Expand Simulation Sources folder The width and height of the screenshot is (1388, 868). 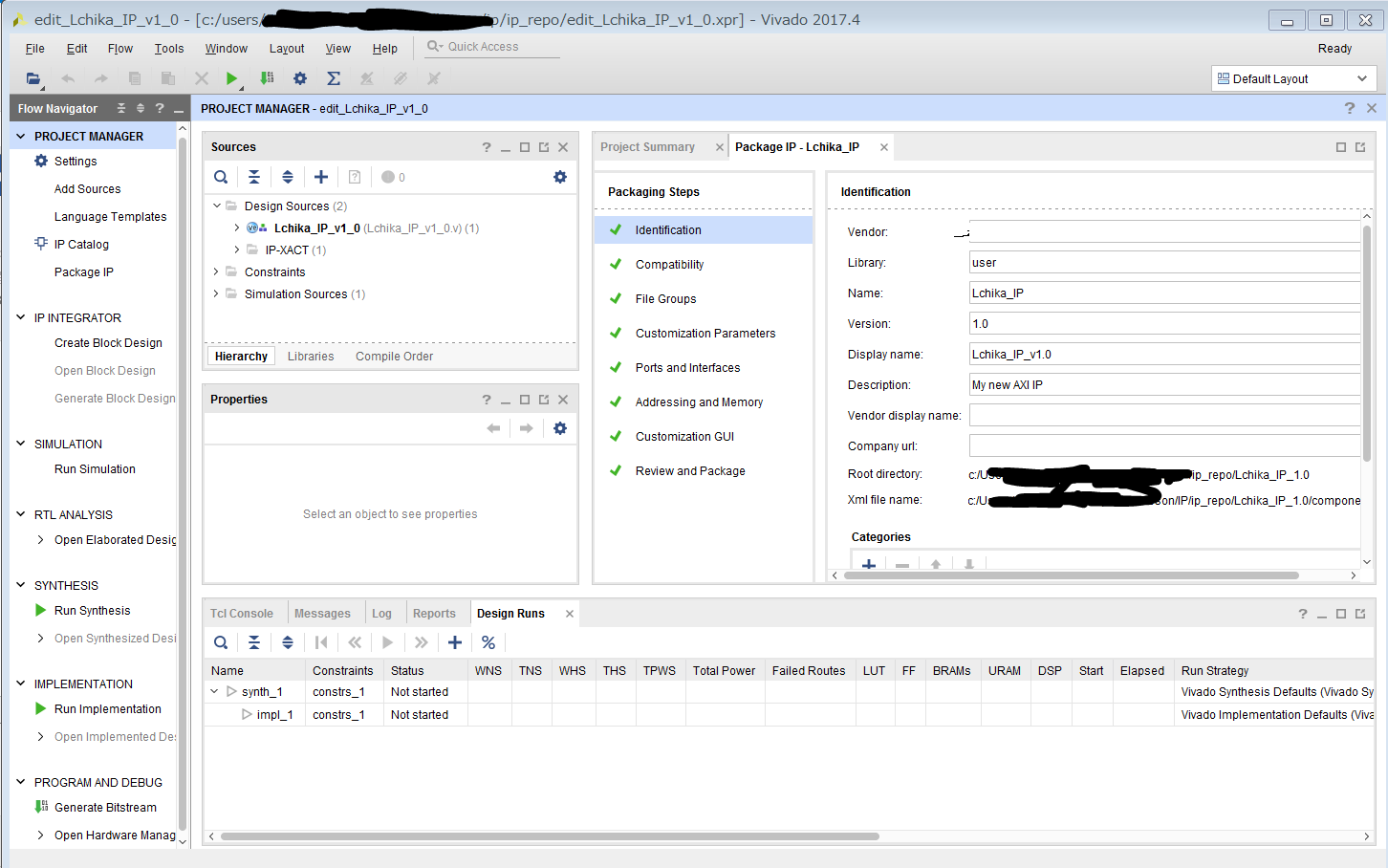click(x=216, y=293)
